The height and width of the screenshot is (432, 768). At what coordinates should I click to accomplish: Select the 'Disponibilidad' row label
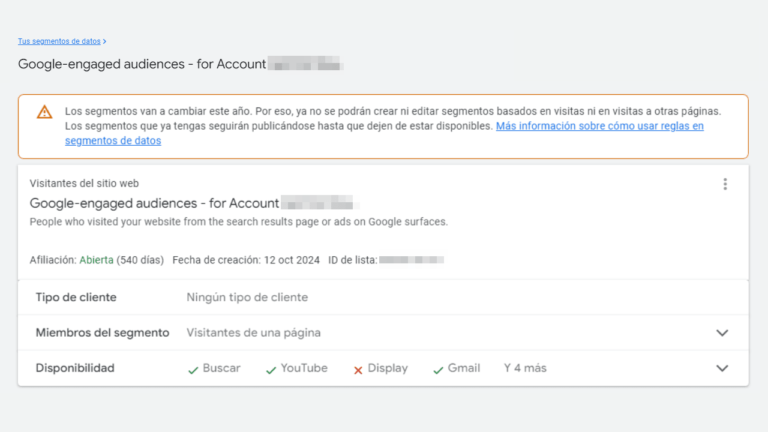(x=75, y=368)
